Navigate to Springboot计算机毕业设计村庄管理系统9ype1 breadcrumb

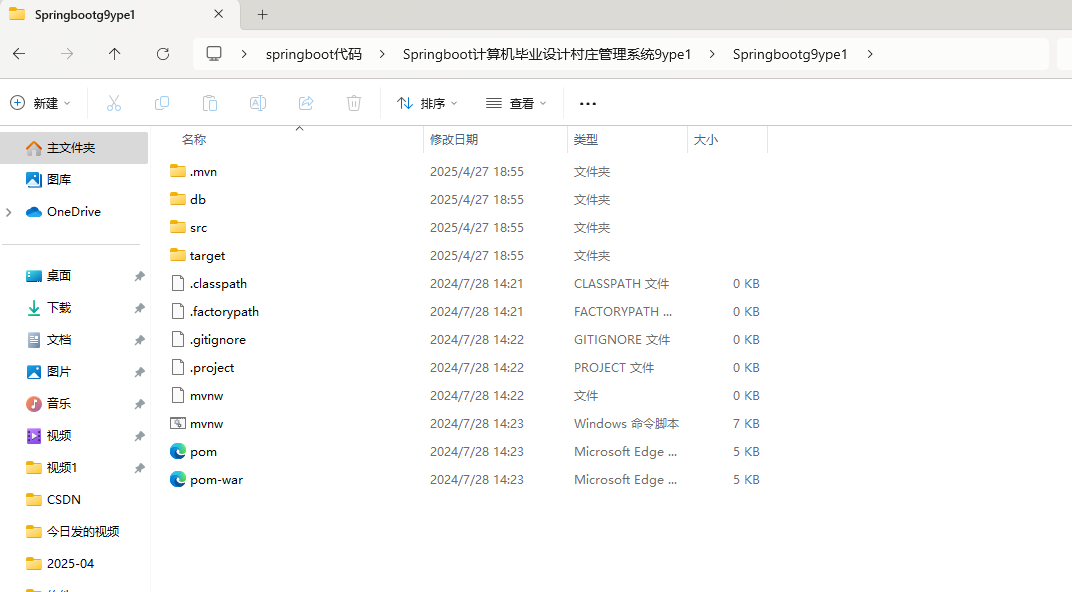pyautogui.click(x=547, y=54)
